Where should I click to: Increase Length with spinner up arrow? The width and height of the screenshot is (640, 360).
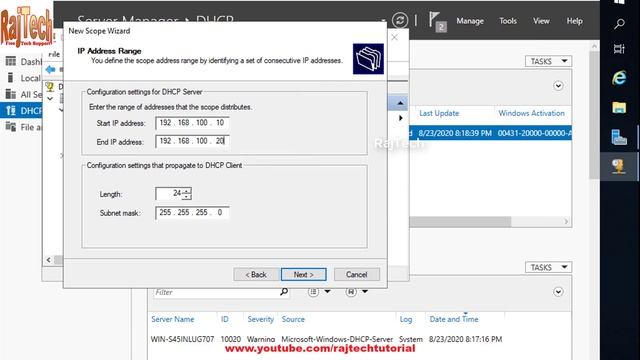pos(187,191)
